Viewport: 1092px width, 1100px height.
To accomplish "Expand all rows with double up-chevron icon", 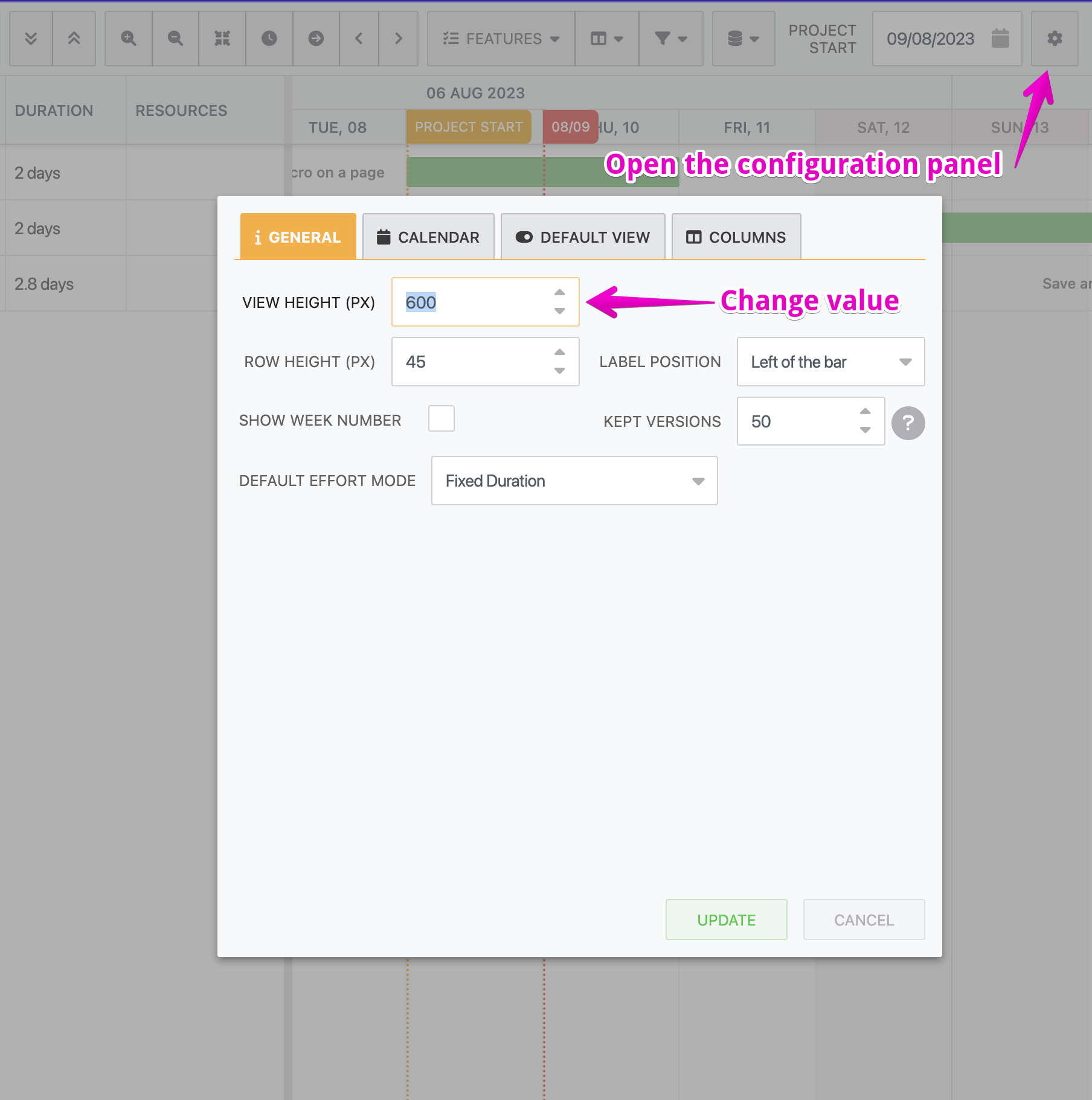I will 74,39.
